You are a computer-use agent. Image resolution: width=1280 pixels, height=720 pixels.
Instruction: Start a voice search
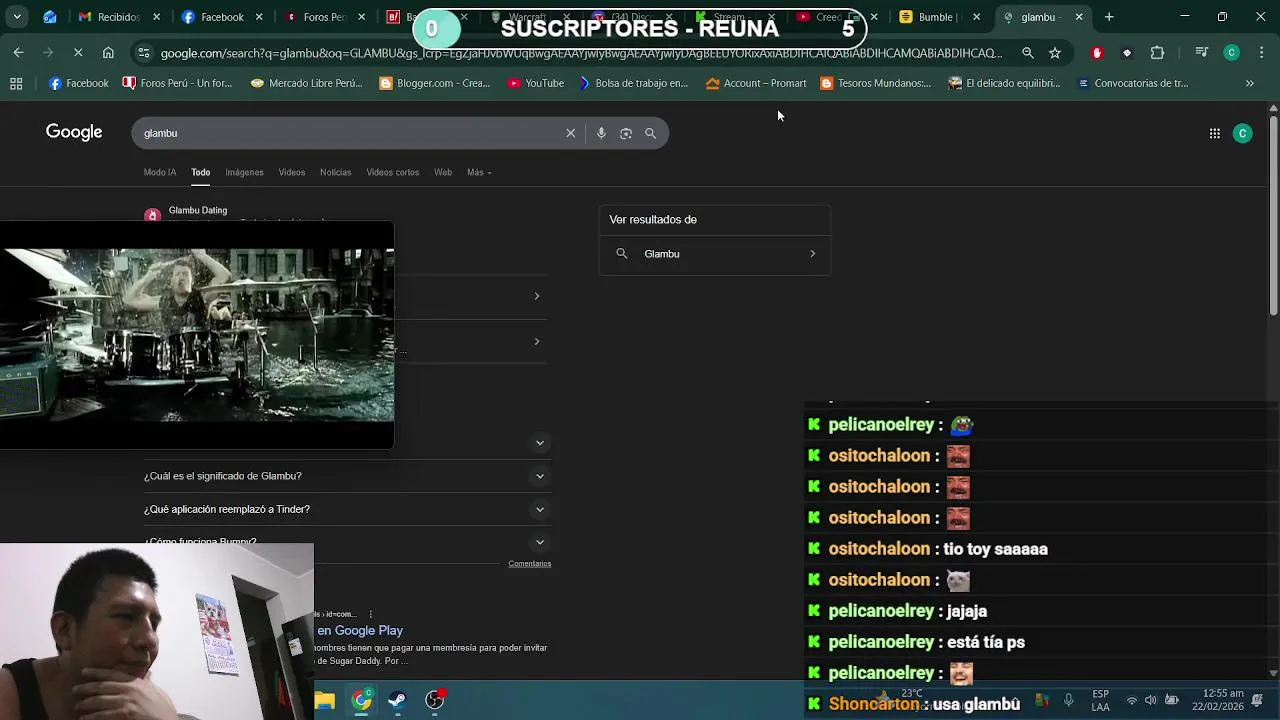601,133
